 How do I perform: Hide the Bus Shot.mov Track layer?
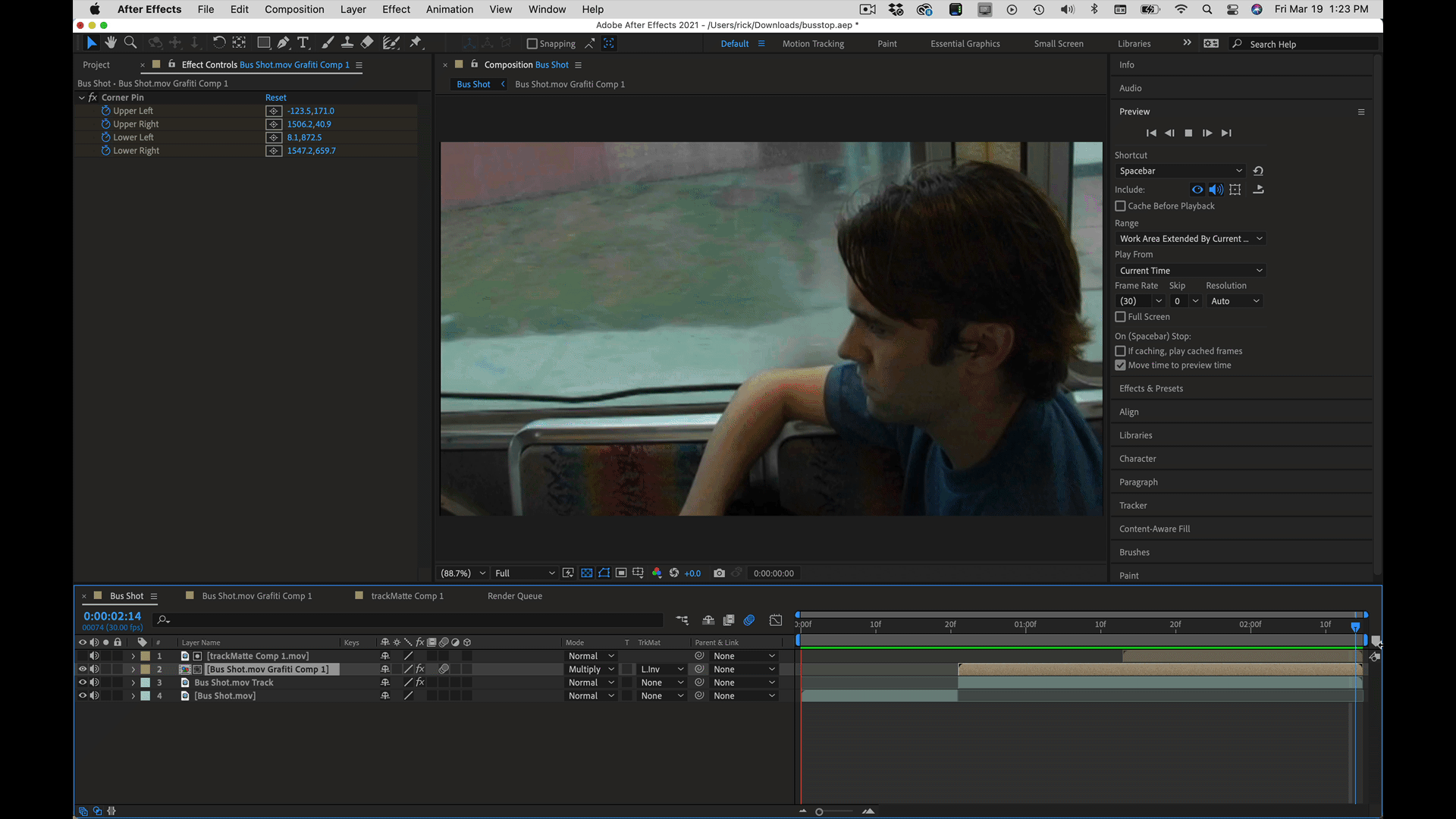click(x=83, y=682)
